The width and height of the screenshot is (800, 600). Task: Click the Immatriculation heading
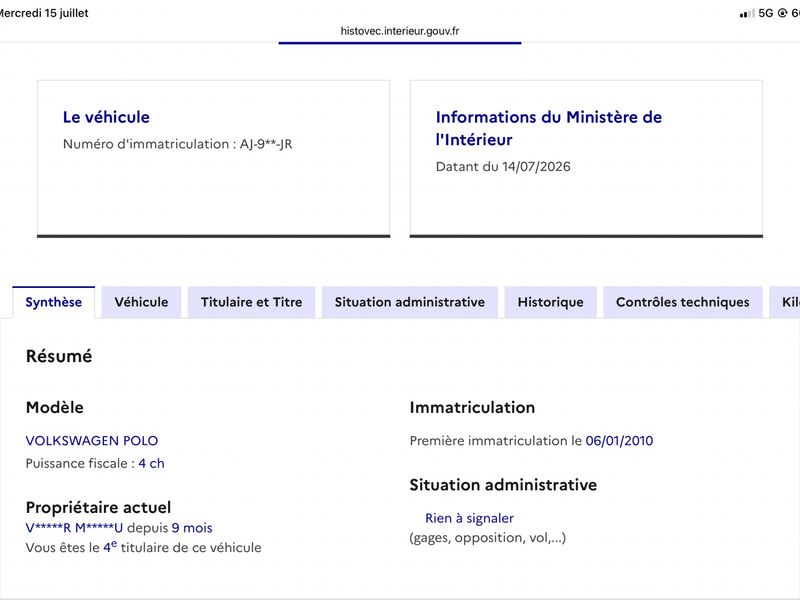(x=472, y=407)
